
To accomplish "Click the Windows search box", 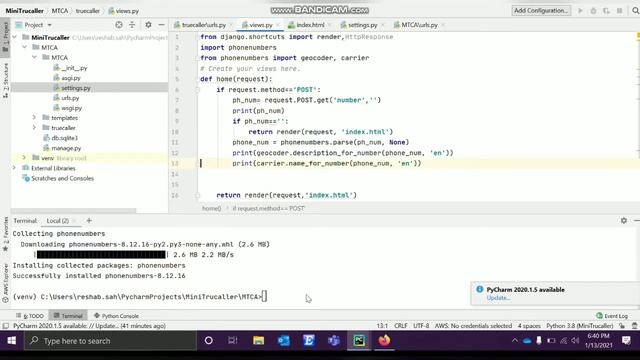I will 110,340.
